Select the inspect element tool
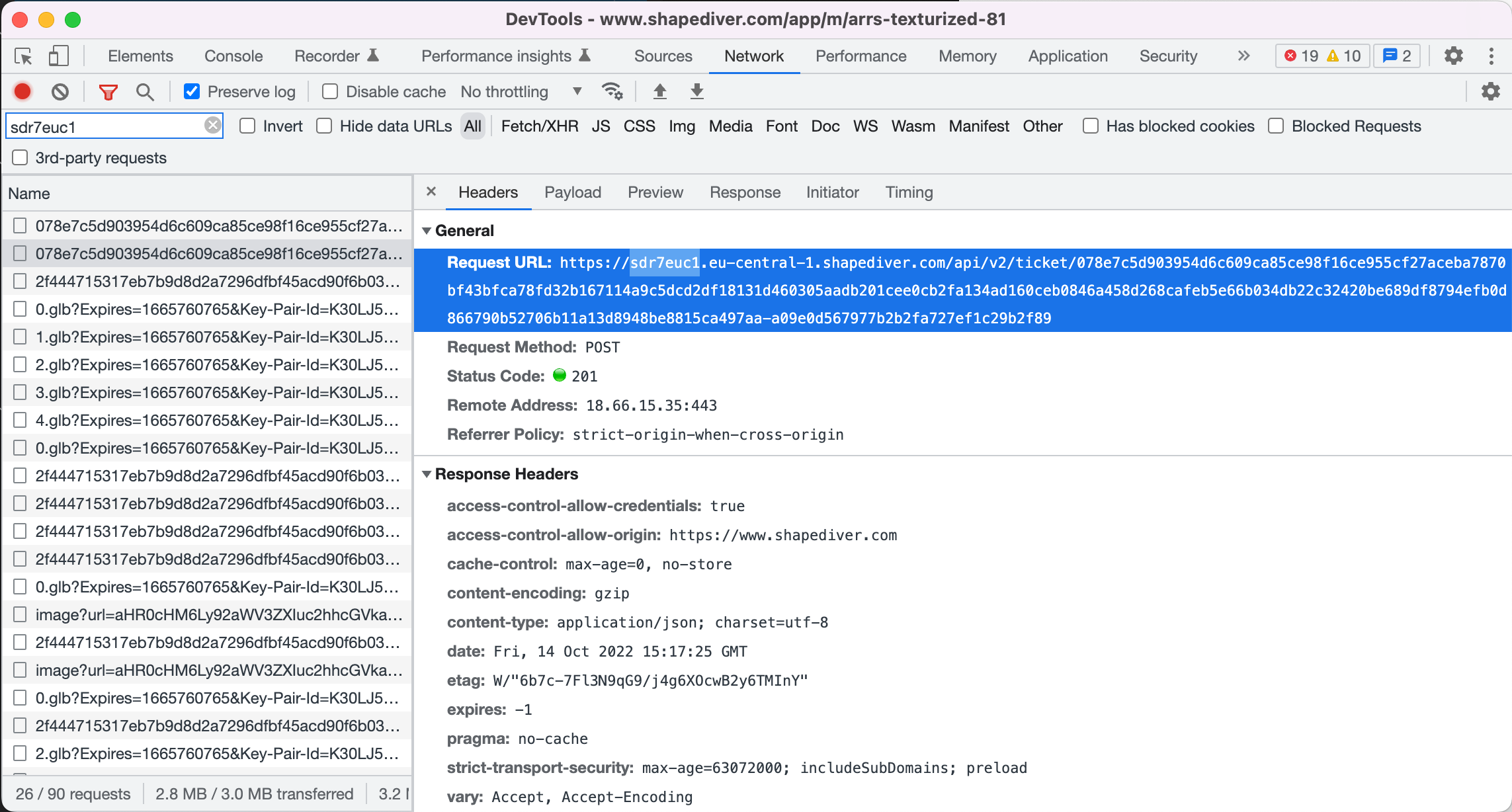Screen dimensions: 1512x812 coord(22,56)
